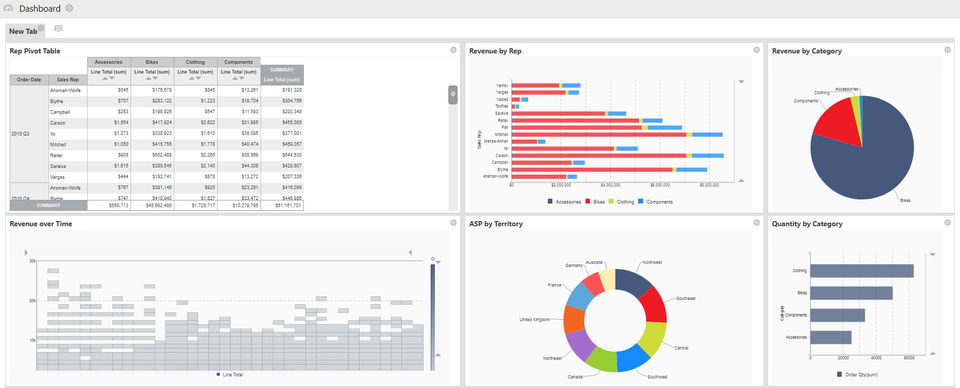Click the Clothing column header in pivot table
The width and height of the screenshot is (960, 388).
195,62
